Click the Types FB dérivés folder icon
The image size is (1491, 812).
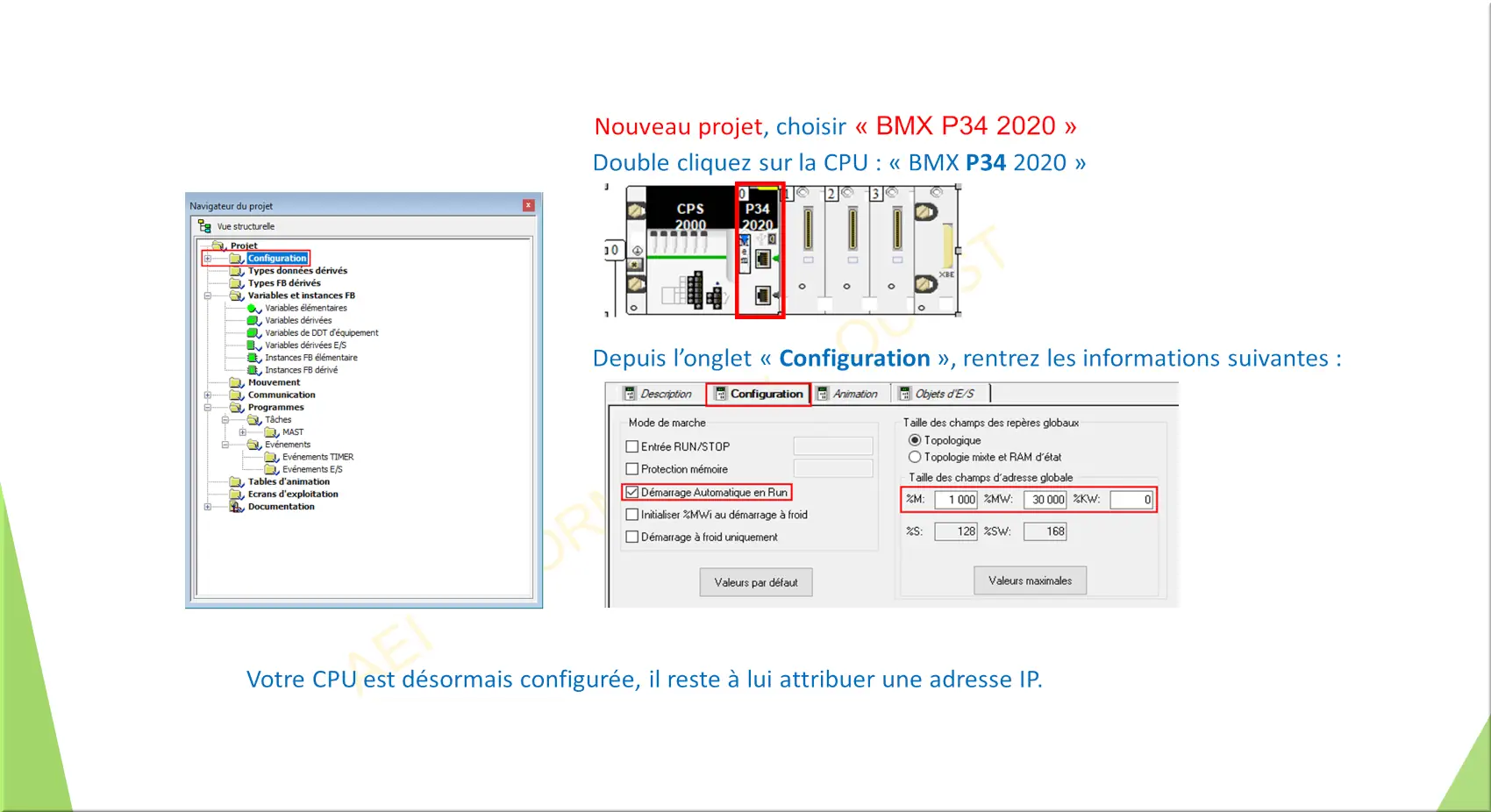pos(236,283)
